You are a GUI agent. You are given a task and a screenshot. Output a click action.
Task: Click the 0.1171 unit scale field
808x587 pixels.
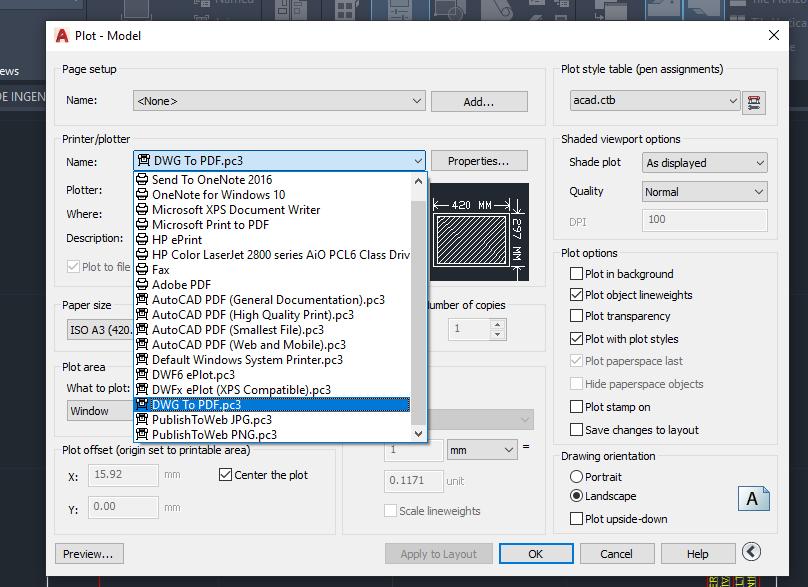pyautogui.click(x=413, y=480)
